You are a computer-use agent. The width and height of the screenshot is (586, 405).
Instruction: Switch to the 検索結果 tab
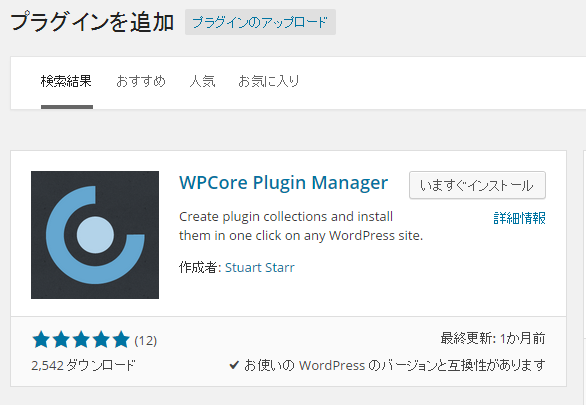[66, 81]
